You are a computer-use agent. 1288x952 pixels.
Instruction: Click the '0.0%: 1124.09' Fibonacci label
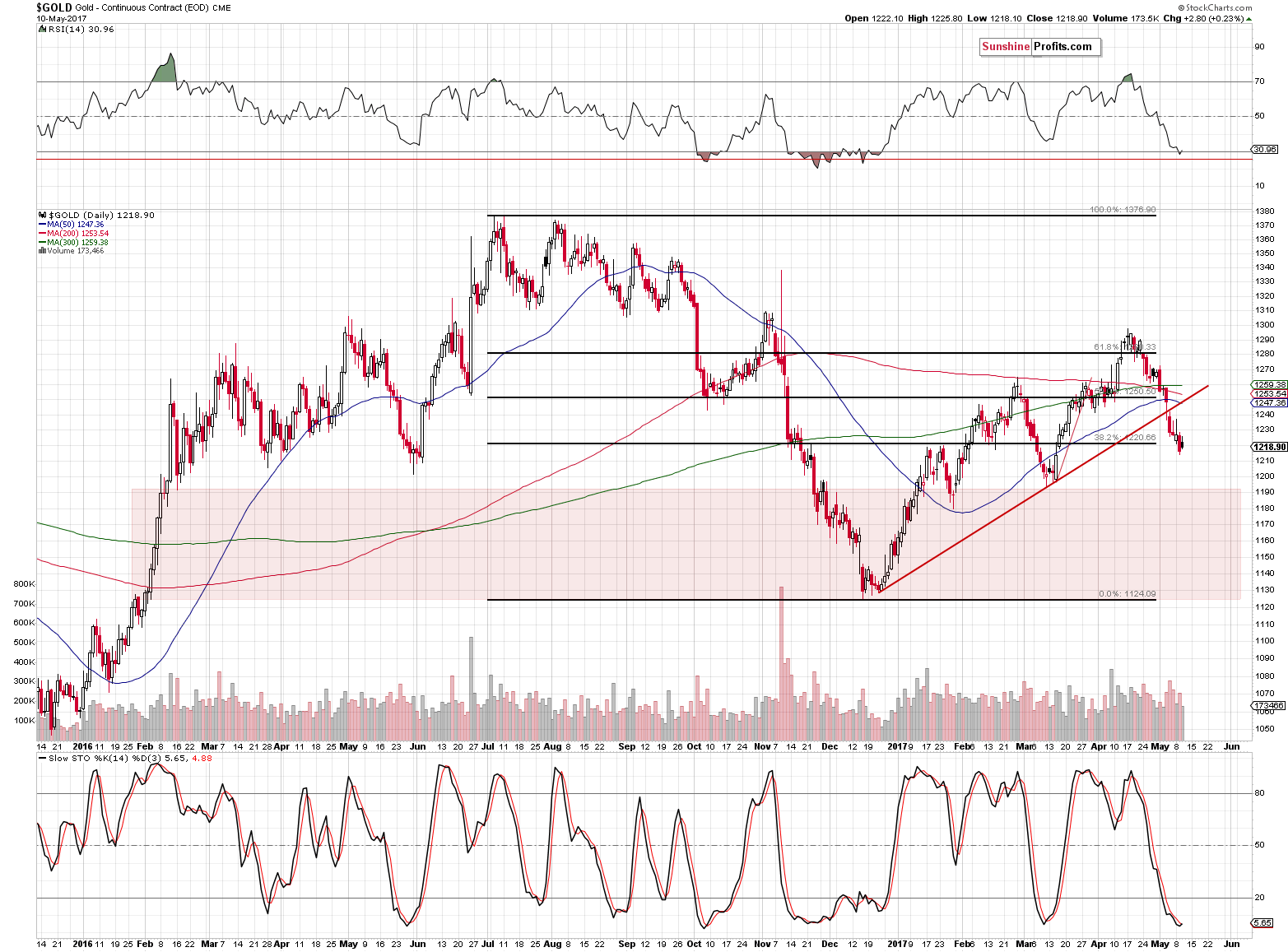click(x=1128, y=593)
